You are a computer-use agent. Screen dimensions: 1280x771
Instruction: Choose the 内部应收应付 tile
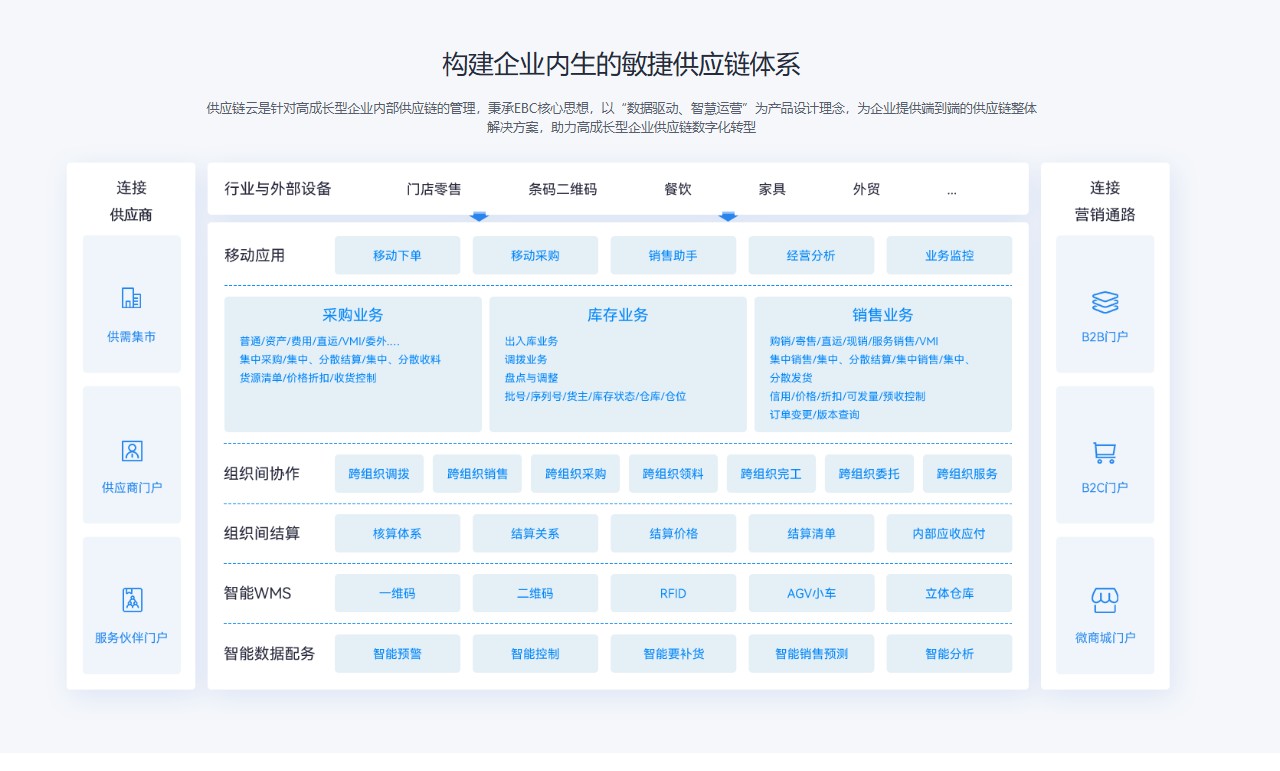[949, 533]
